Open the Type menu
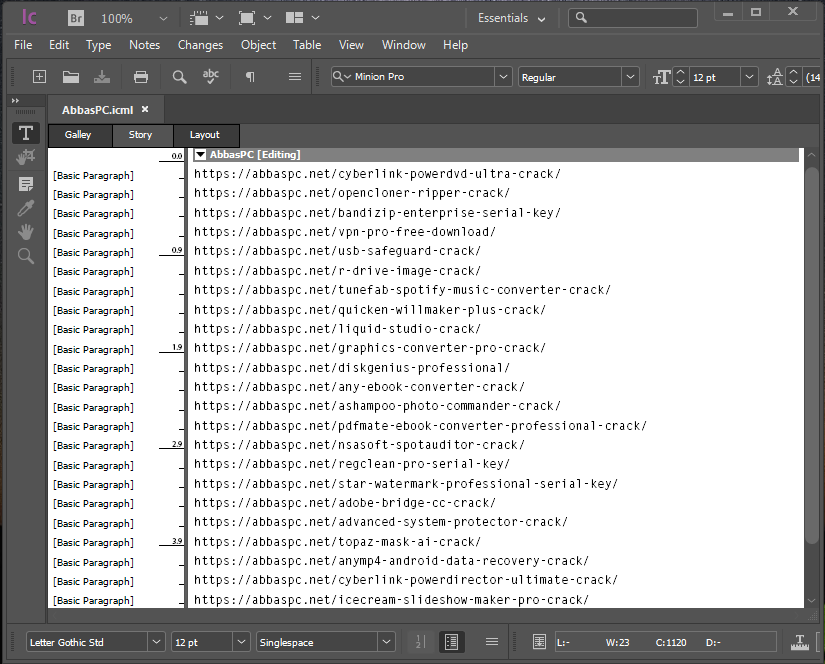The height and width of the screenshot is (664, 825). pyautogui.click(x=98, y=45)
